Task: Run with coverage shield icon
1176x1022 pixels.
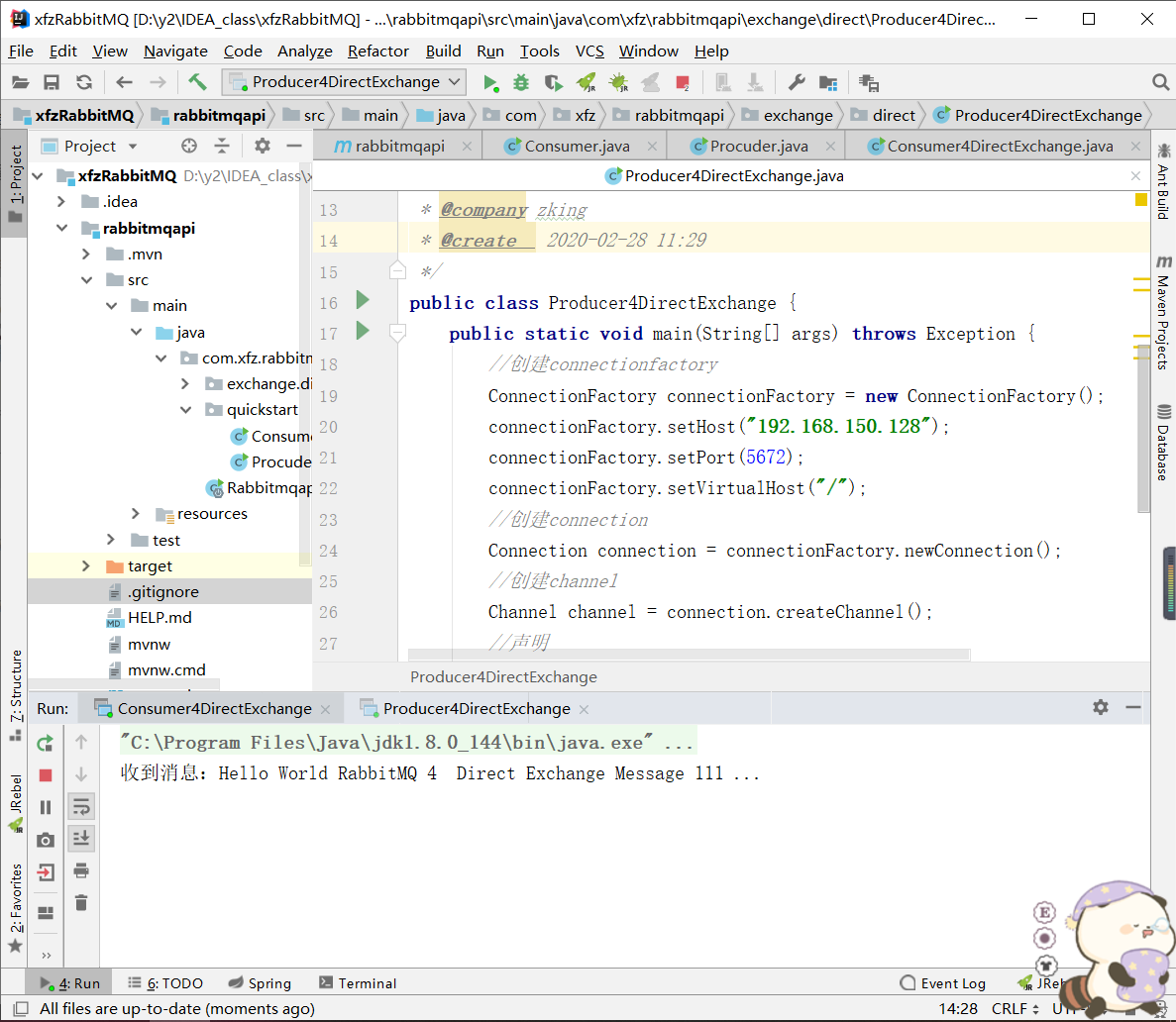Action: click(x=554, y=82)
